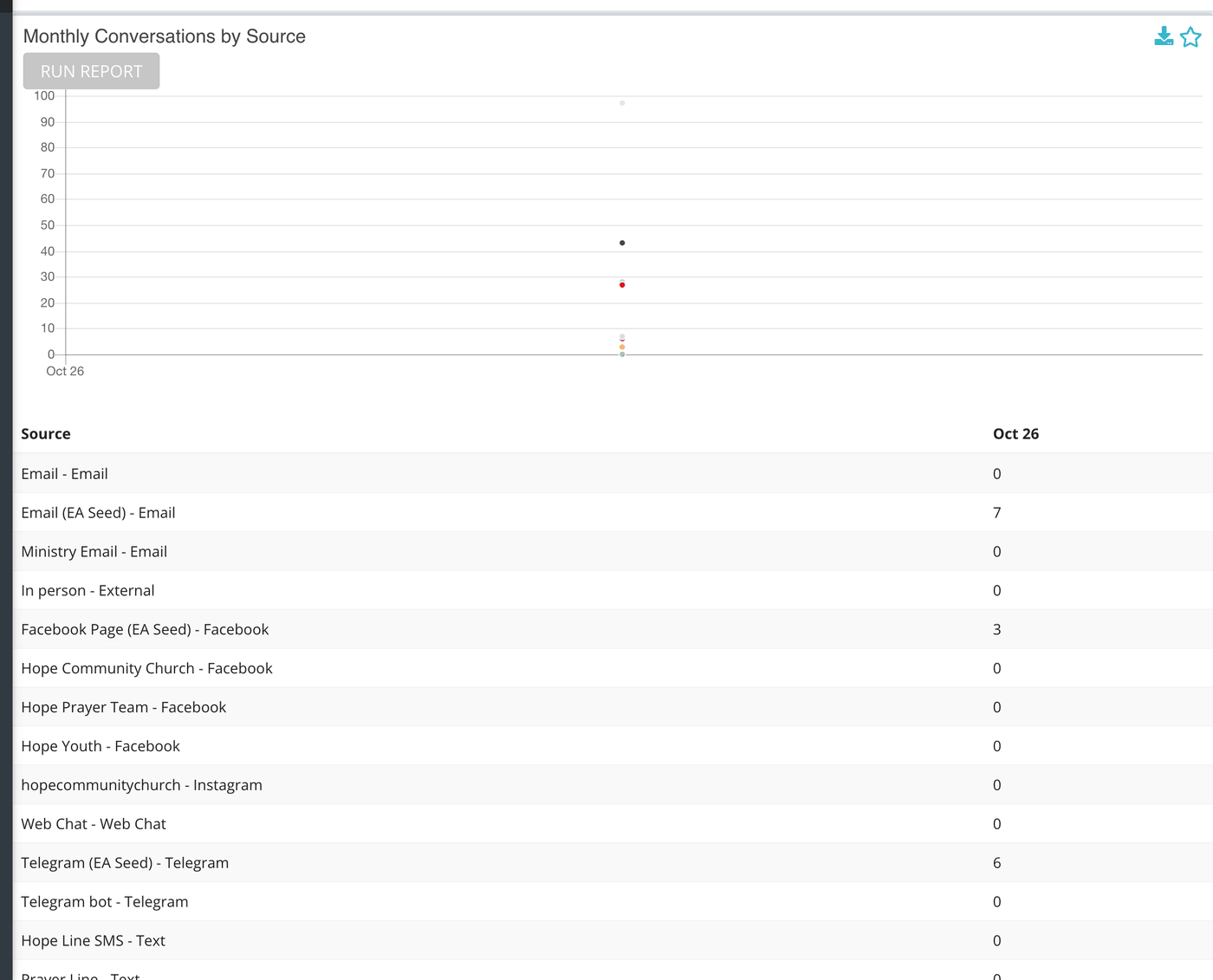
Task: Click the RUN REPORT button
Action: [x=91, y=71]
